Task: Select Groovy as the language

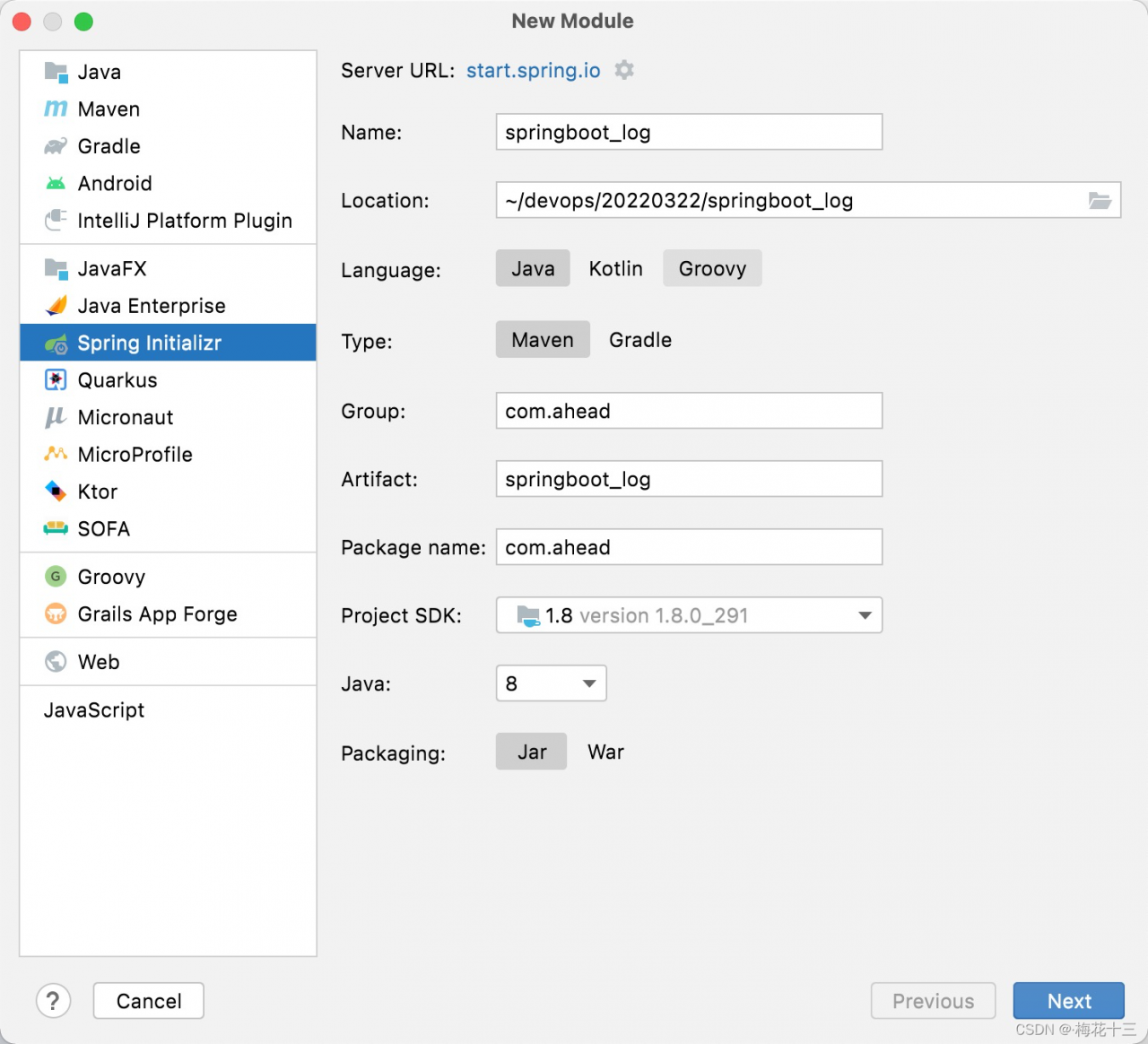Action: (x=712, y=268)
